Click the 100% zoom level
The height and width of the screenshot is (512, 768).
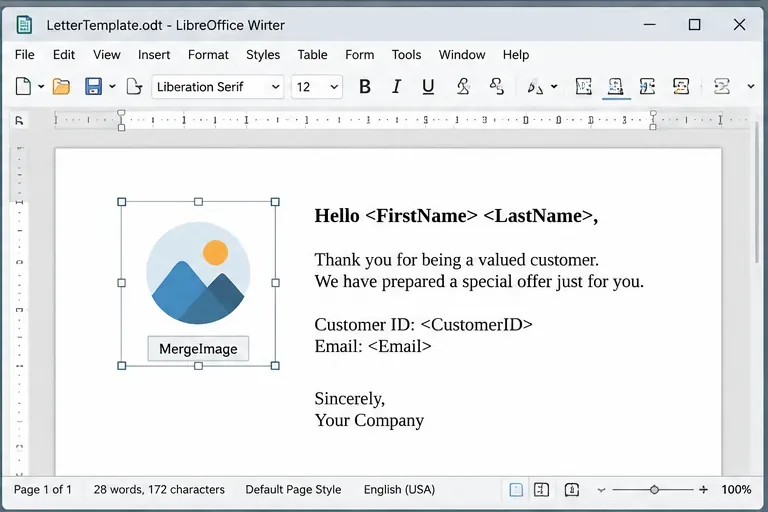(736, 489)
